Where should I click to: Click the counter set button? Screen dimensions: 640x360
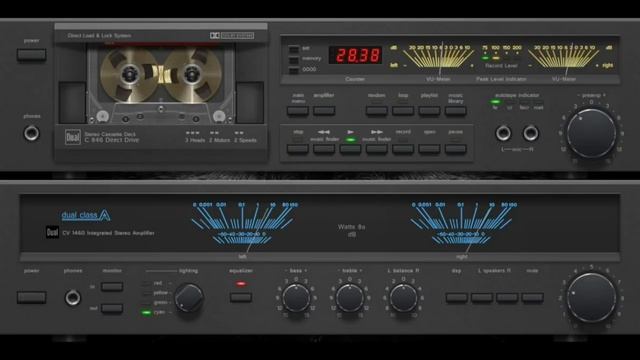tap(294, 49)
